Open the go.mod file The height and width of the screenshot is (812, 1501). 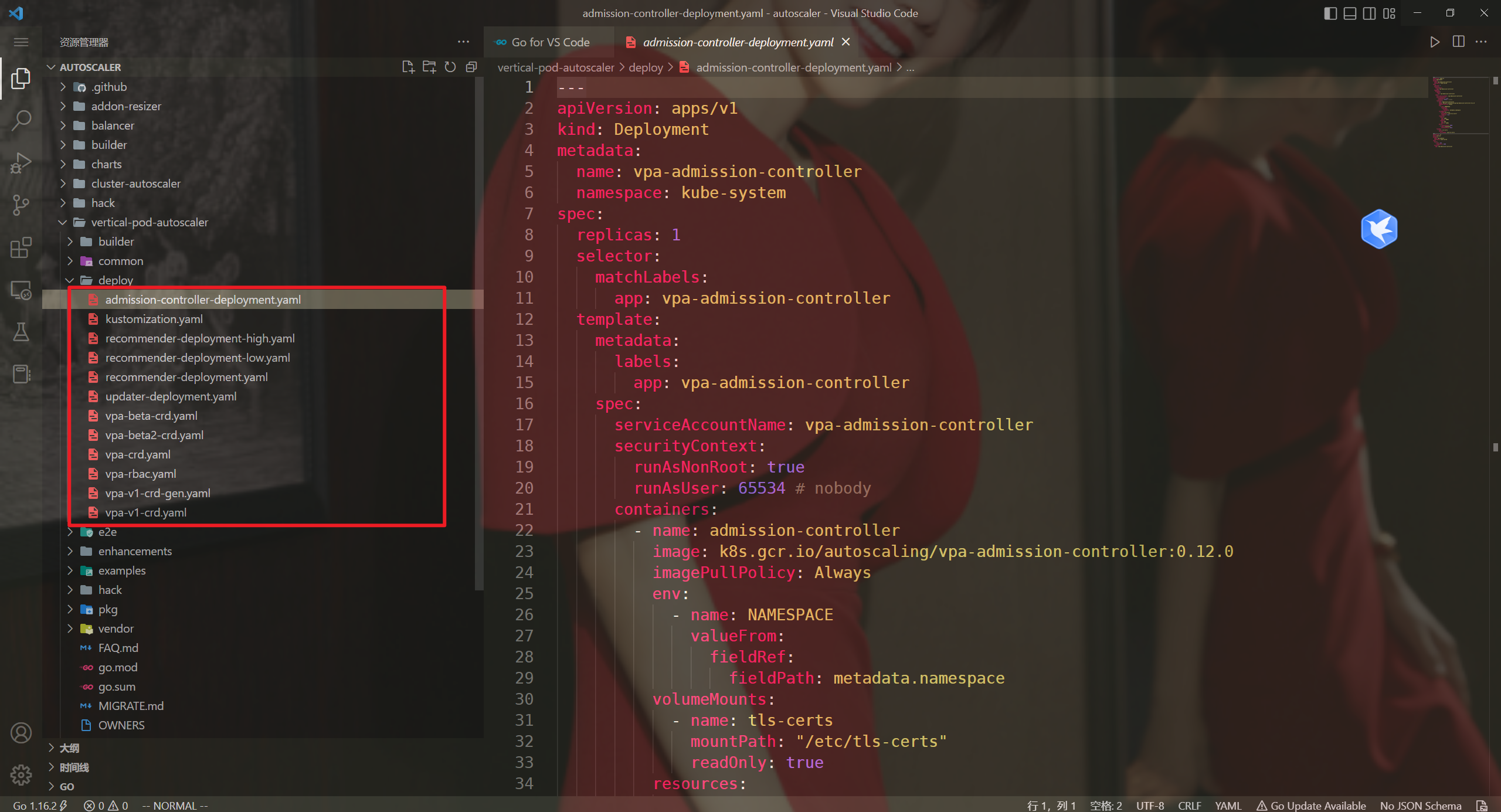(264, 667)
